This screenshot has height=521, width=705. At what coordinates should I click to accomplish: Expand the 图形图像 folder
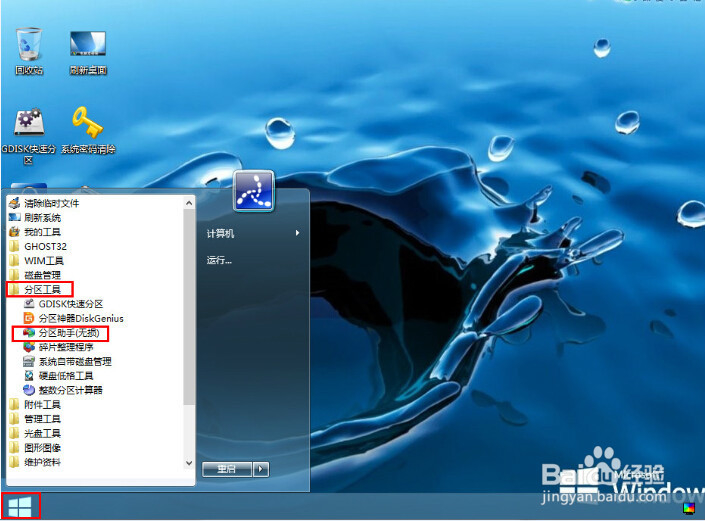[x=35, y=448]
